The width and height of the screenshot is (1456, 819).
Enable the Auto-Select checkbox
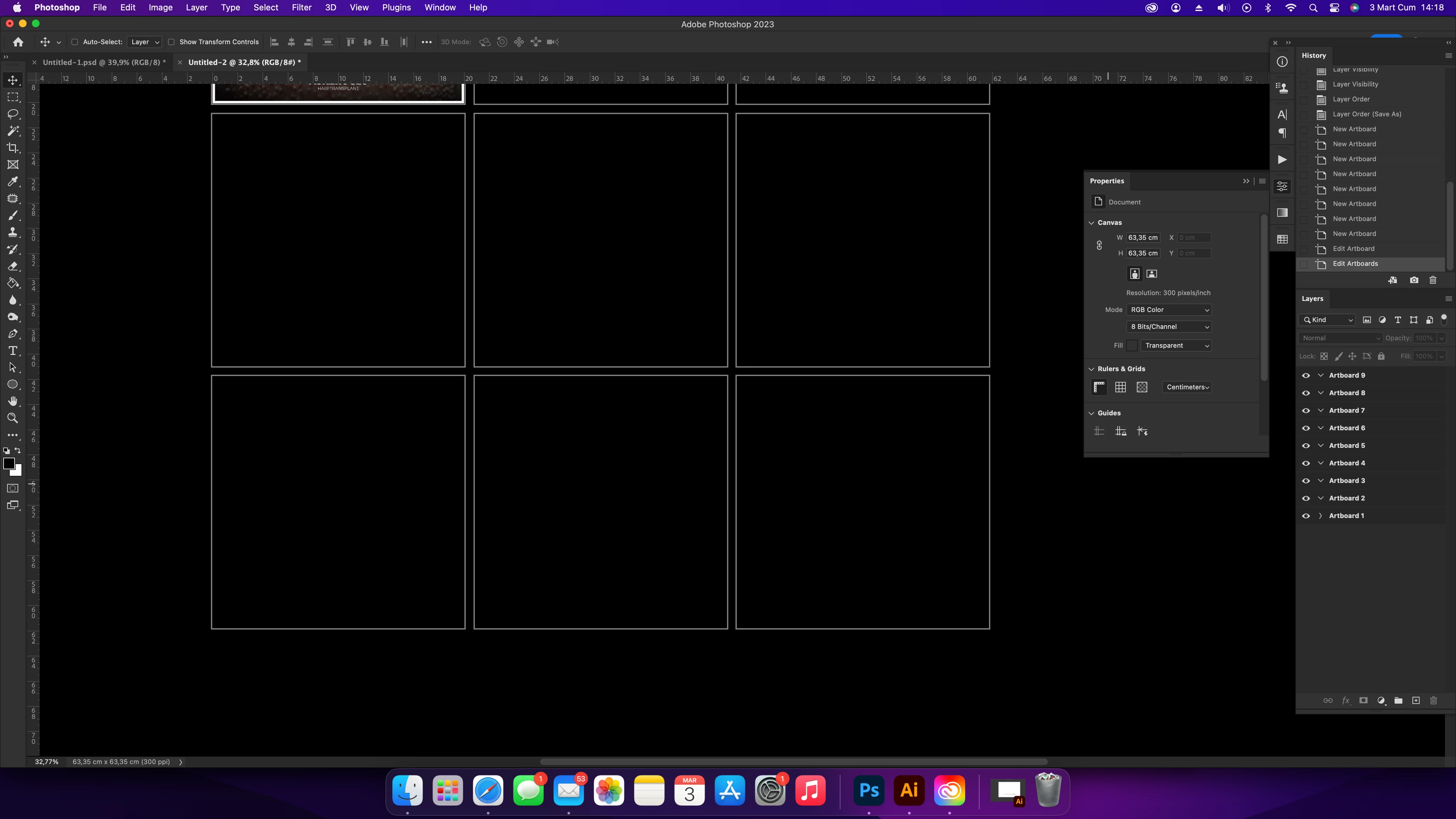pyautogui.click(x=74, y=42)
